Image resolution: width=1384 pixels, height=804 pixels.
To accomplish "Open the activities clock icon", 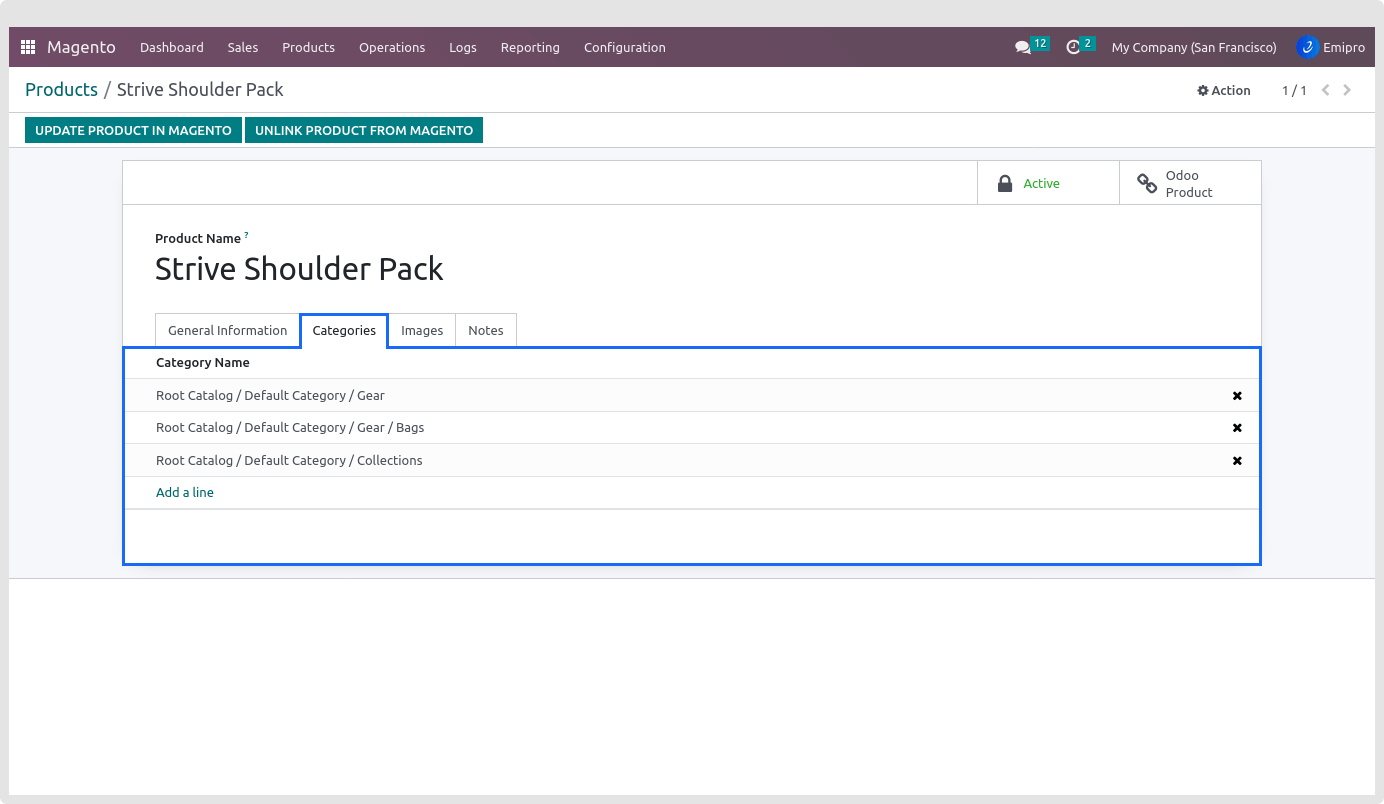I will click(x=1074, y=47).
